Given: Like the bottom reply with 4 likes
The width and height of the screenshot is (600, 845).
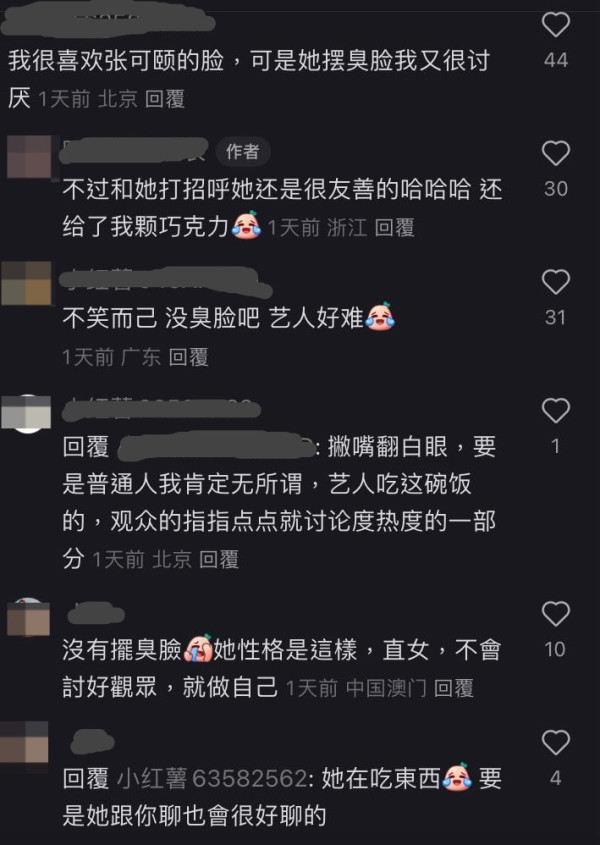Looking at the screenshot, I should 556,743.
